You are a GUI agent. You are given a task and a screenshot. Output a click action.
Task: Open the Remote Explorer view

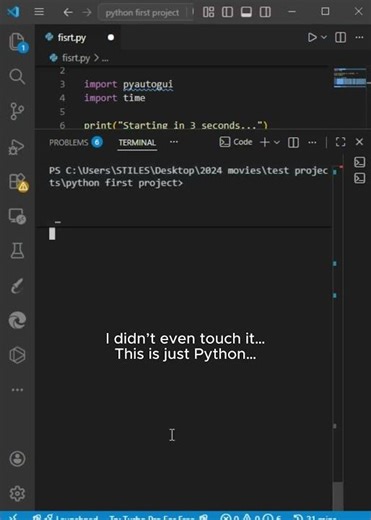click(17, 216)
